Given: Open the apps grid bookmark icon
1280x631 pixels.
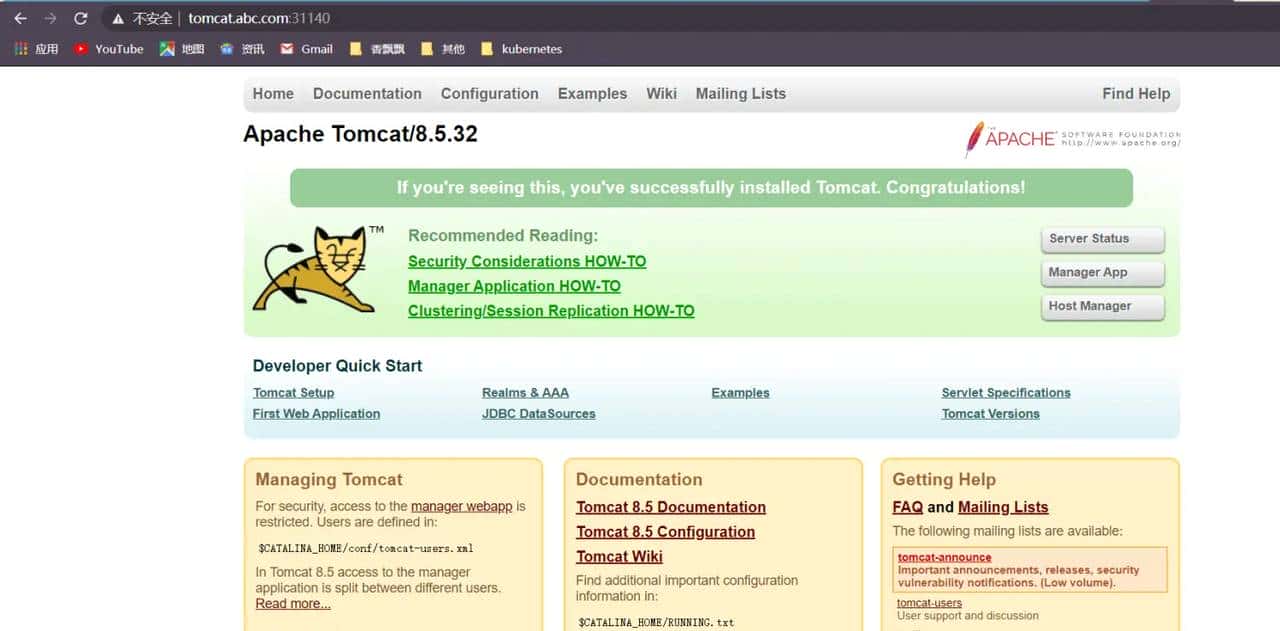Looking at the screenshot, I should (21, 48).
